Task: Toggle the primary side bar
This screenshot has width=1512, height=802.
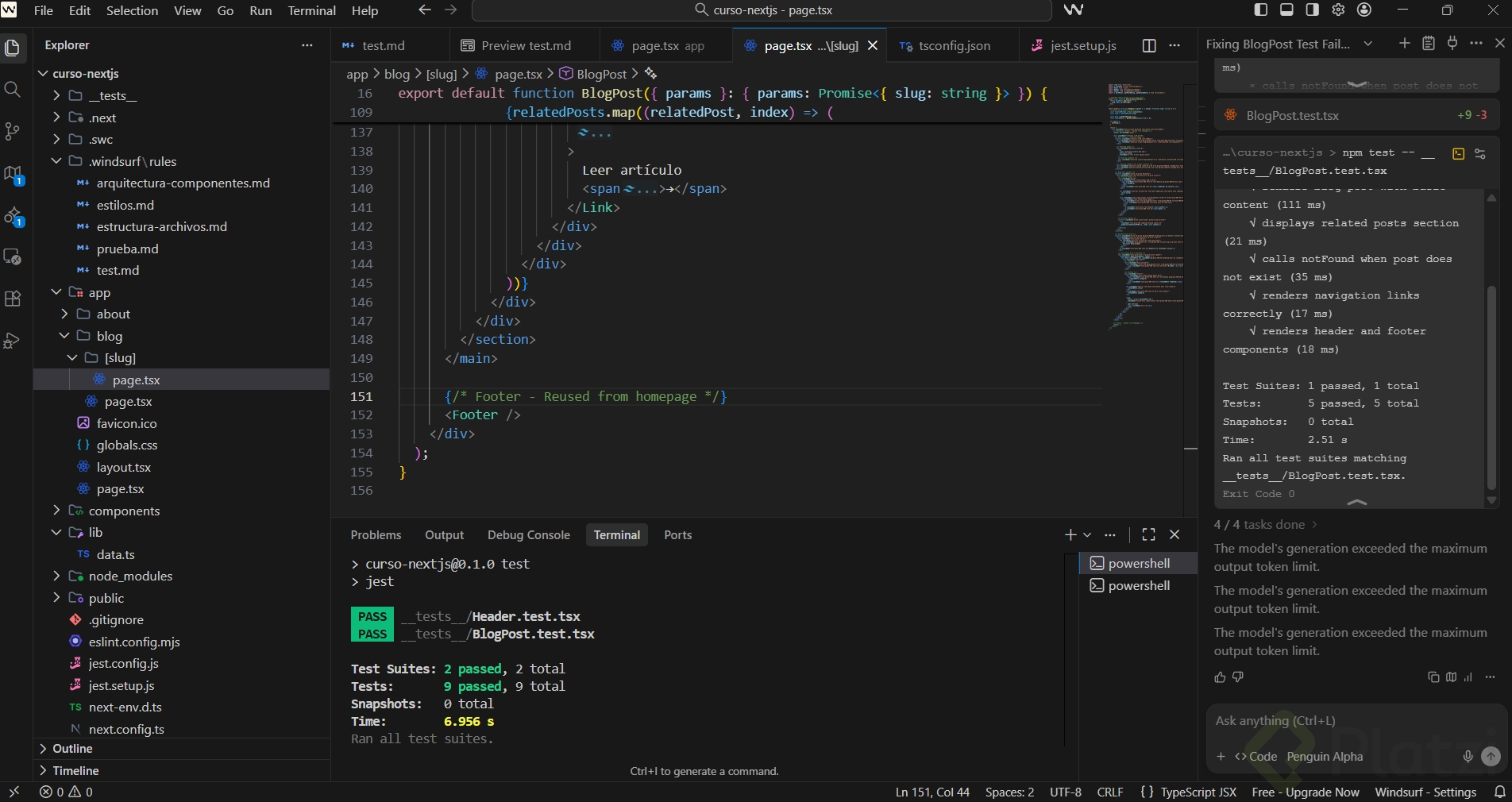Action: (x=1261, y=10)
